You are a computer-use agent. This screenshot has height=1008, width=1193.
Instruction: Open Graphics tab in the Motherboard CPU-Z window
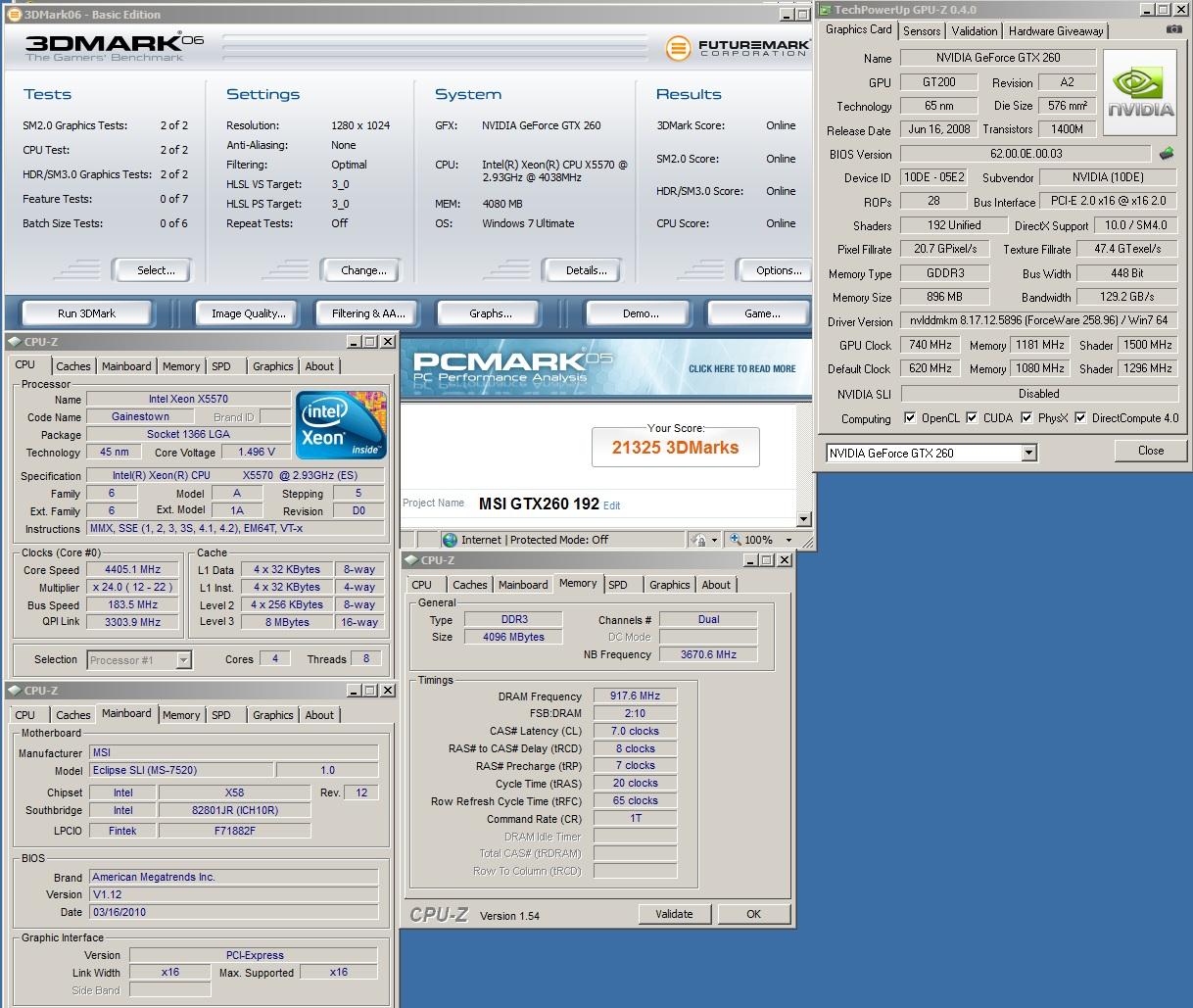pyautogui.click(x=273, y=715)
